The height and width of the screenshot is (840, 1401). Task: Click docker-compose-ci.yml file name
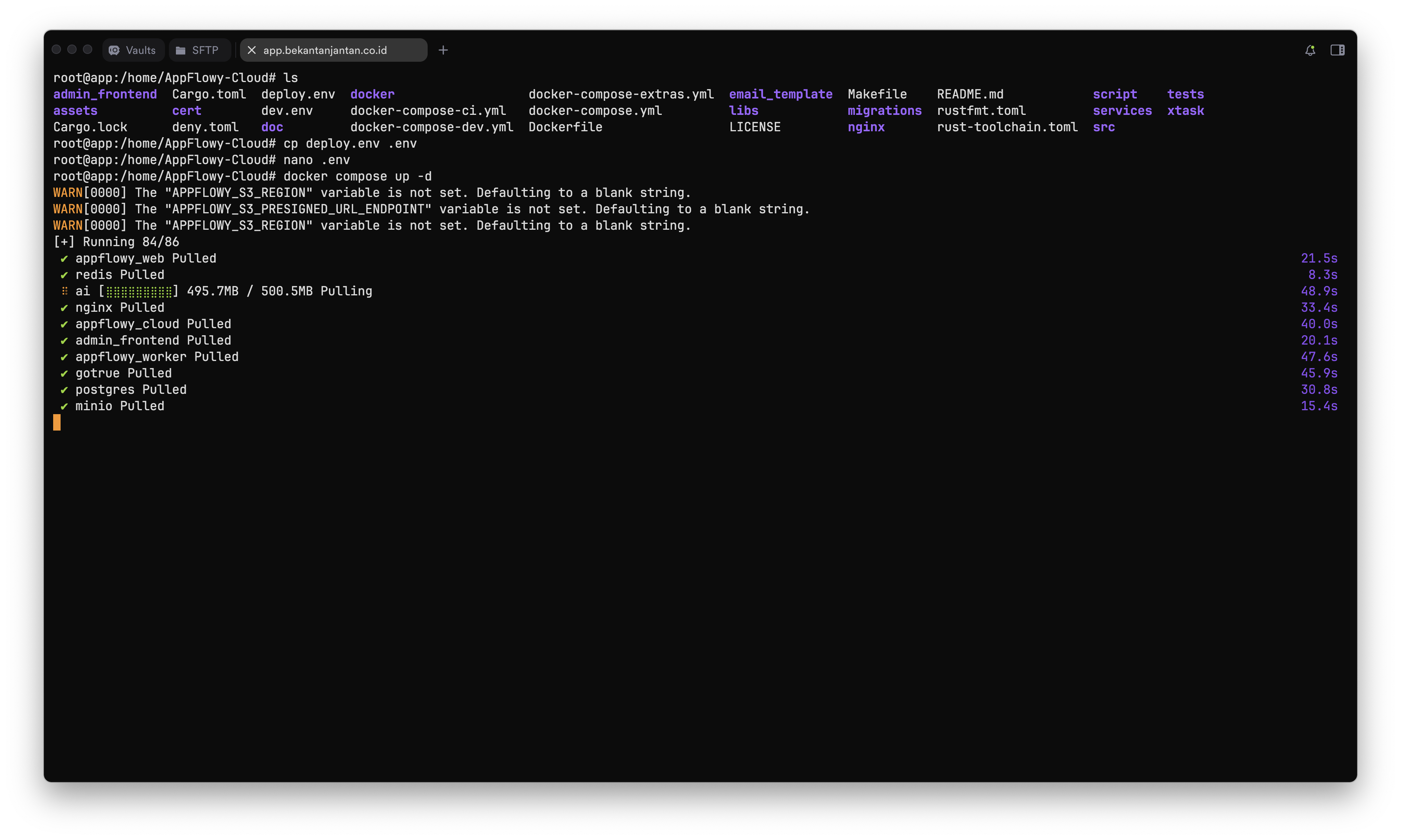pos(428,111)
